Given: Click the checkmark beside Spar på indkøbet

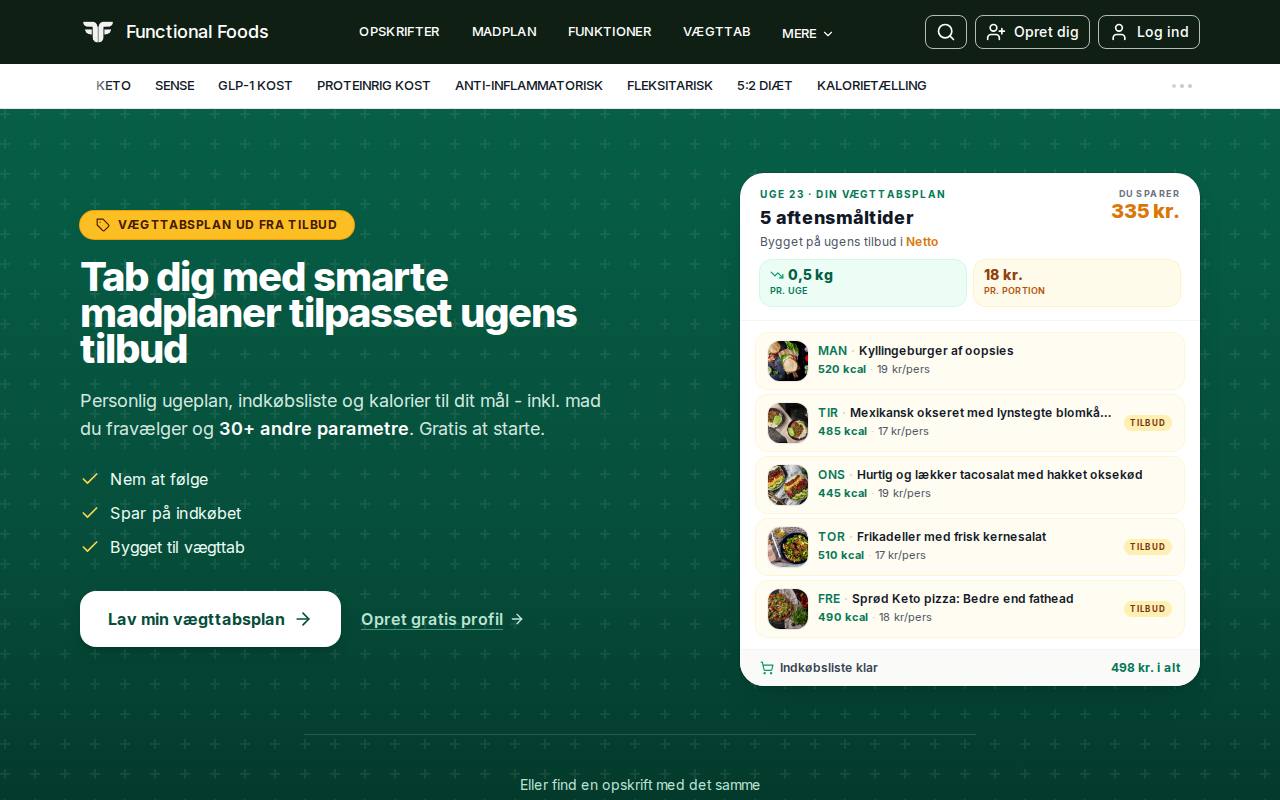Looking at the screenshot, I should coord(90,513).
